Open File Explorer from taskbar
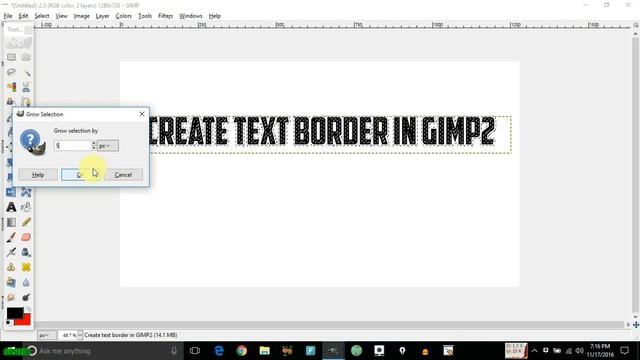The height and width of the screenshot is (360, 640). pyautogui.click(x=264, y=351)
